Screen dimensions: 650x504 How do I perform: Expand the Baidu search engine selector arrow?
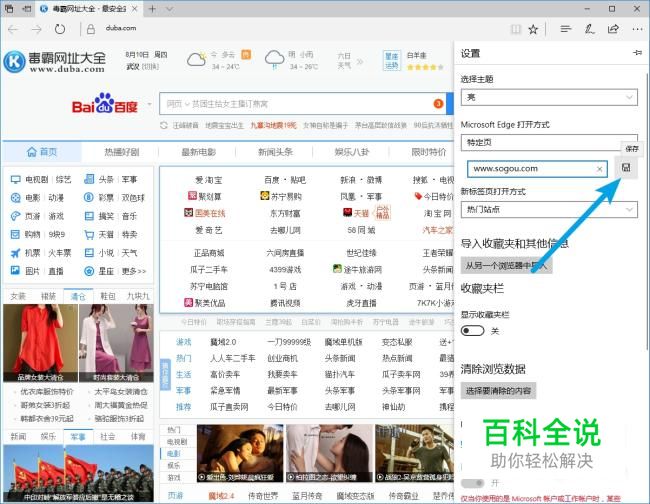point(149,104)
